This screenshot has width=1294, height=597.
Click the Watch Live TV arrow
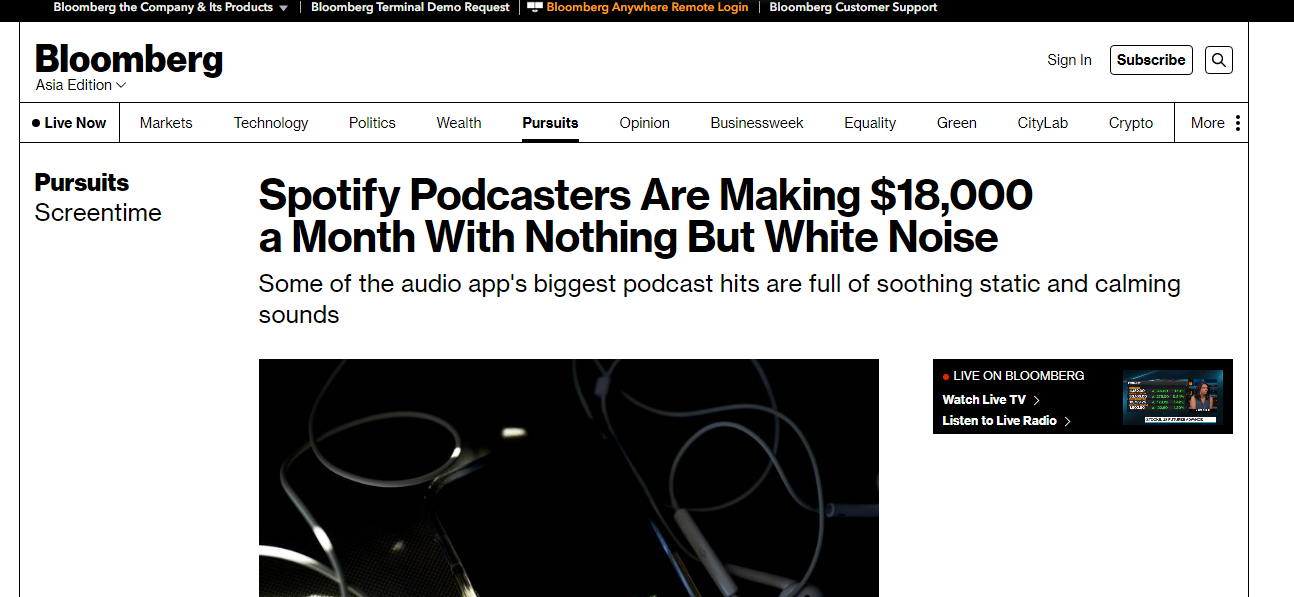tap(1037, 400)
